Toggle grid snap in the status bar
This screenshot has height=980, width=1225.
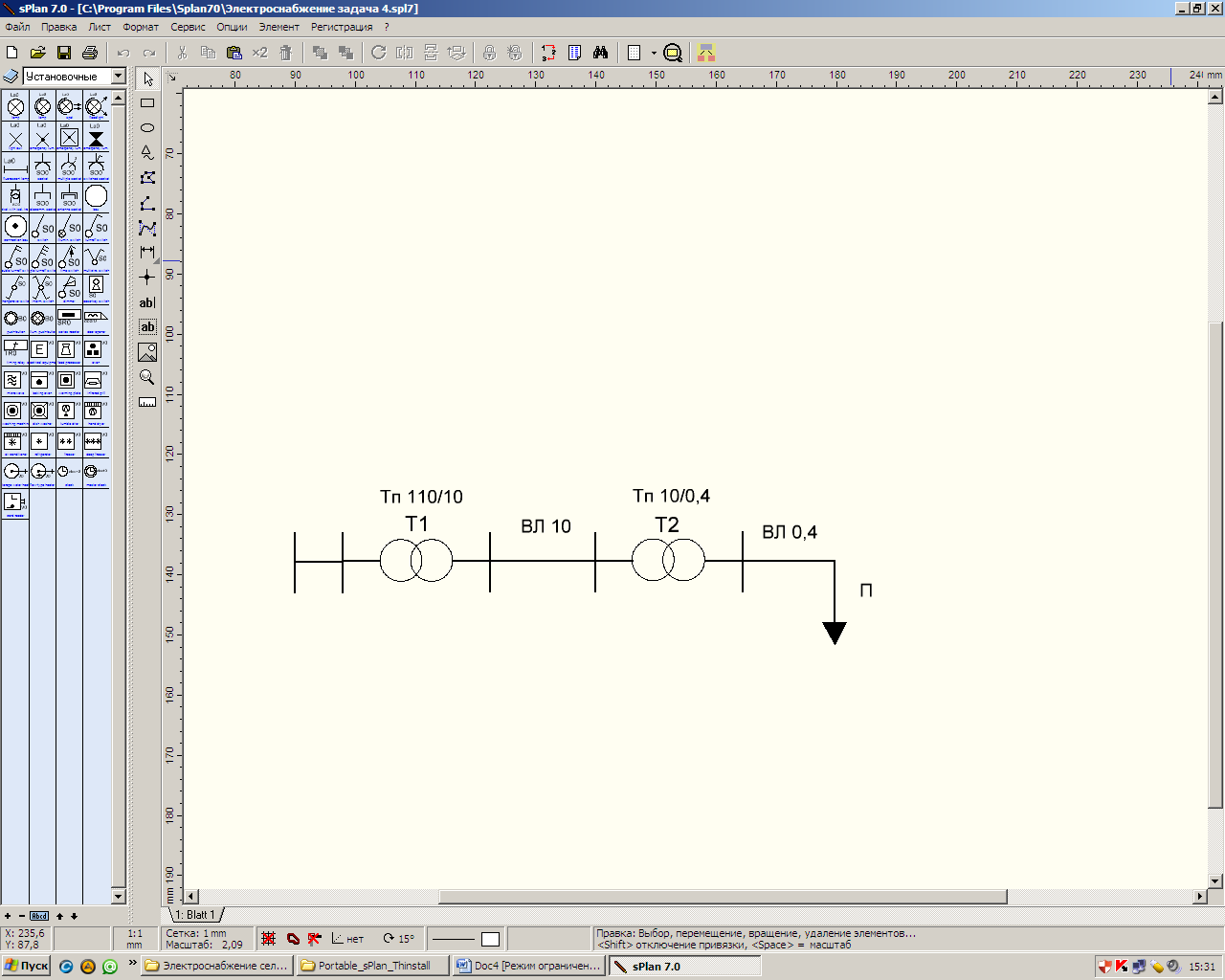[x=269, y=939]
